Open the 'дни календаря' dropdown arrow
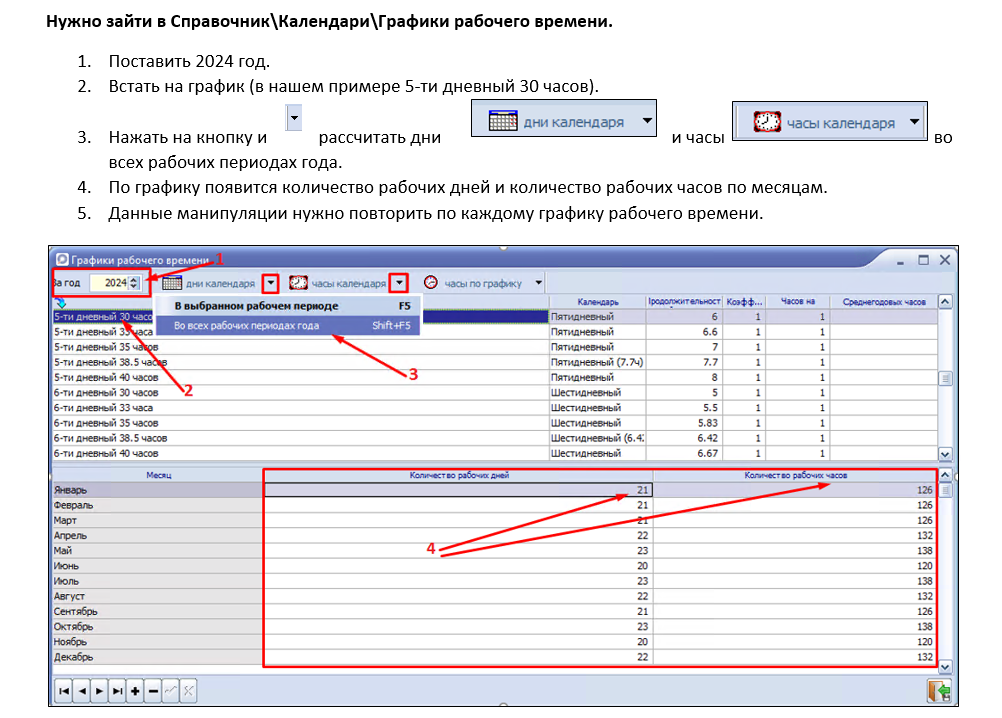Viewport: 1002px width, 718px height. (x=269, y=283)
